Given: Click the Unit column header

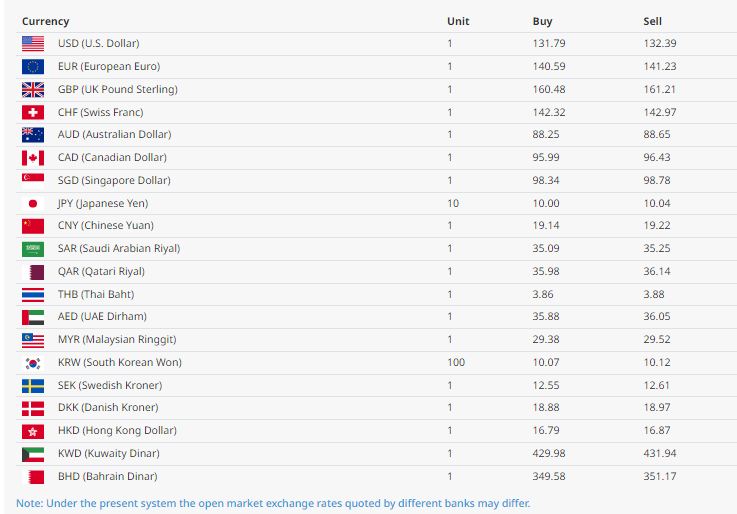Looking at the screenshot, I should click(x=458, y=21).
